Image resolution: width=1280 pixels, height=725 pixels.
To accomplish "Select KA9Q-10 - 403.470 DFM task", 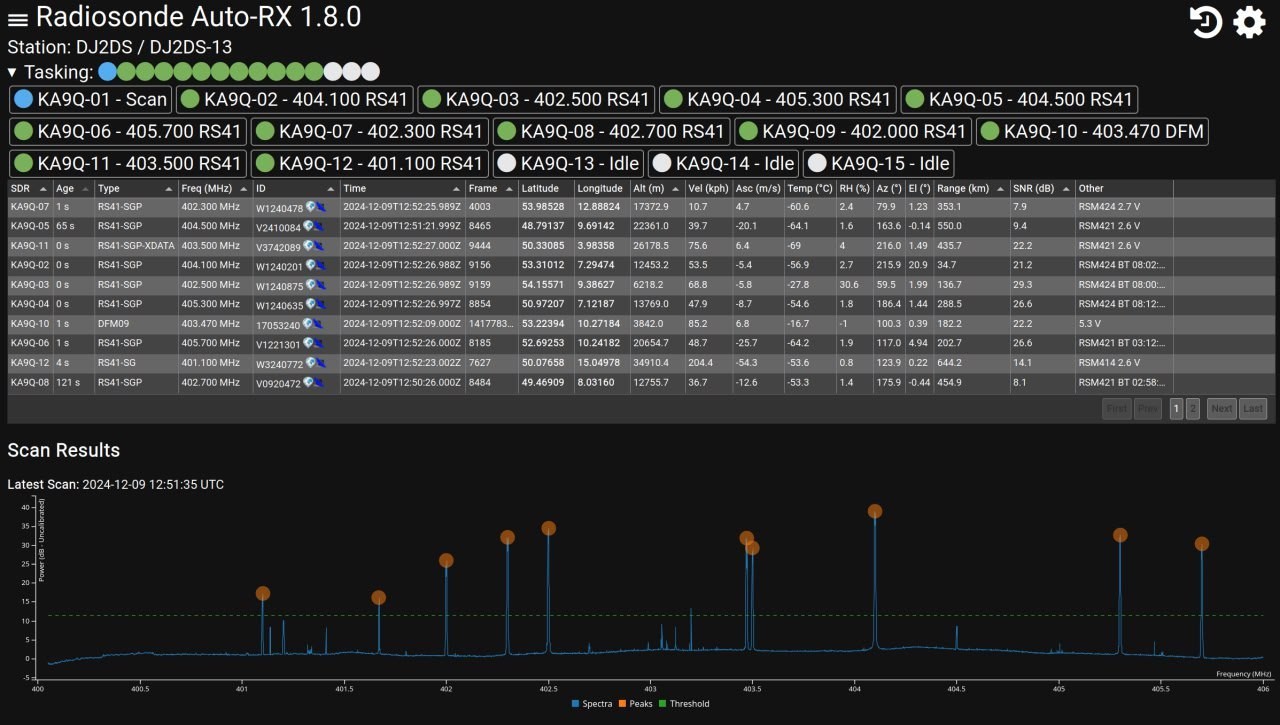I will (x=1093, y=132).
